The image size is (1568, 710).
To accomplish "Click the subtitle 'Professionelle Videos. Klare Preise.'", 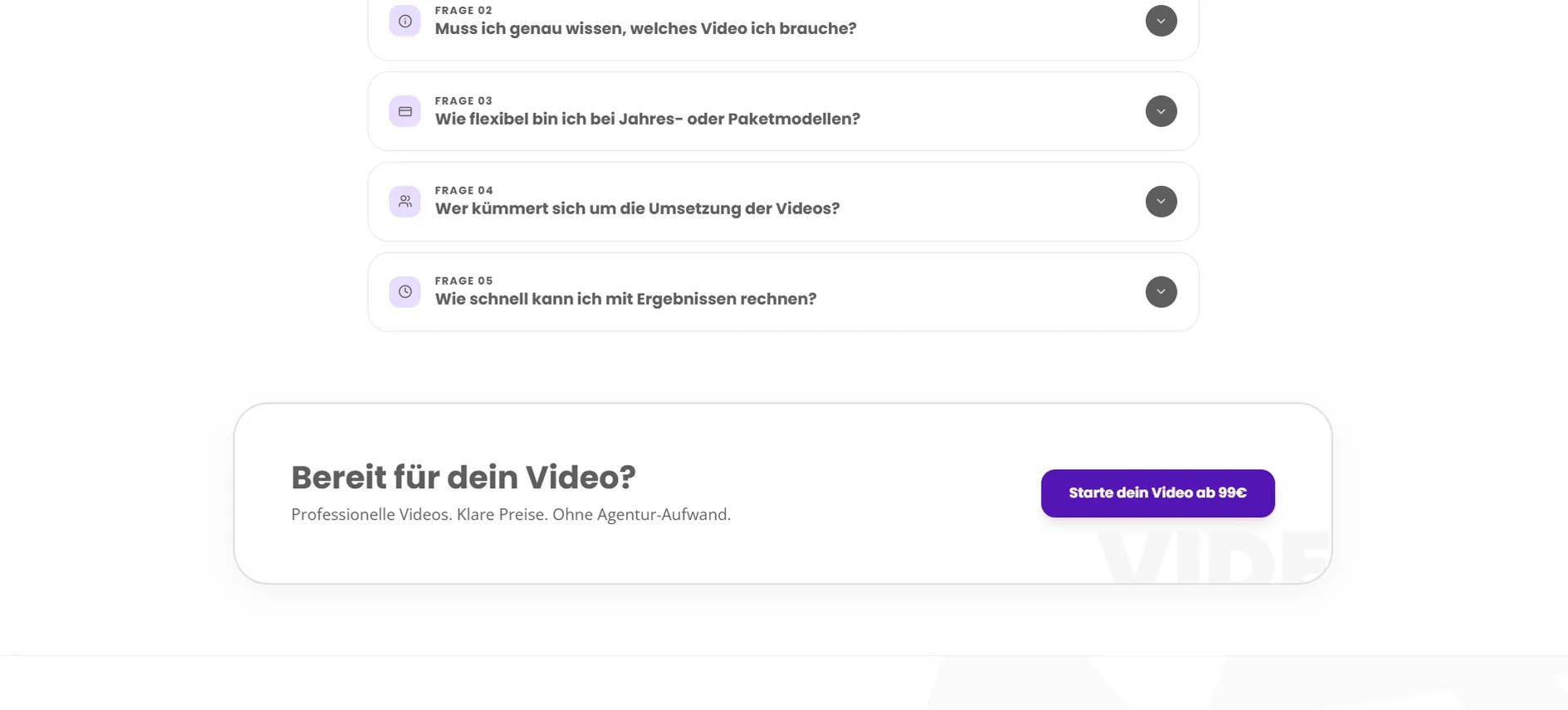I will click(419, 515).
